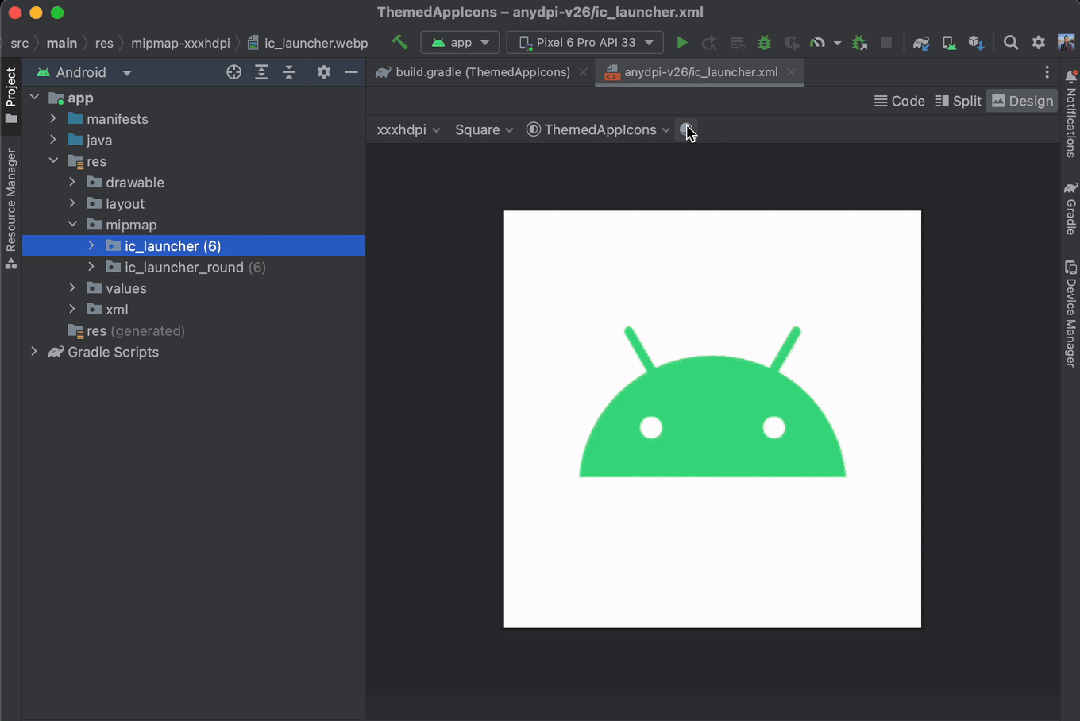Collapse the res folder
1080x721 pixels.
[53, 161]
